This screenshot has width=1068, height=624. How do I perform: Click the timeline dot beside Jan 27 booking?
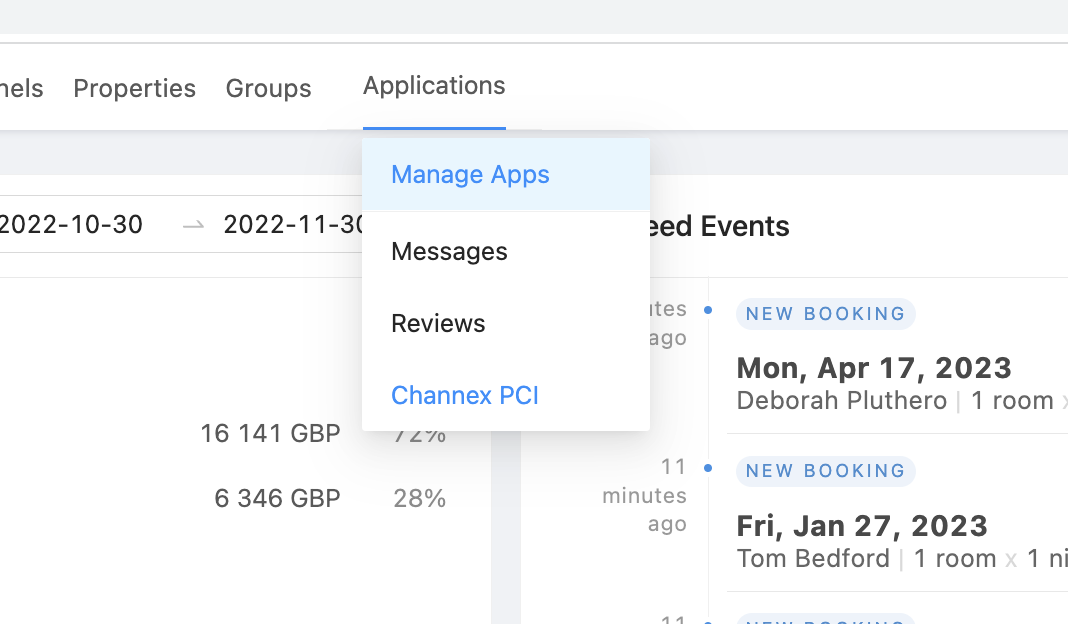pos(708,467)
